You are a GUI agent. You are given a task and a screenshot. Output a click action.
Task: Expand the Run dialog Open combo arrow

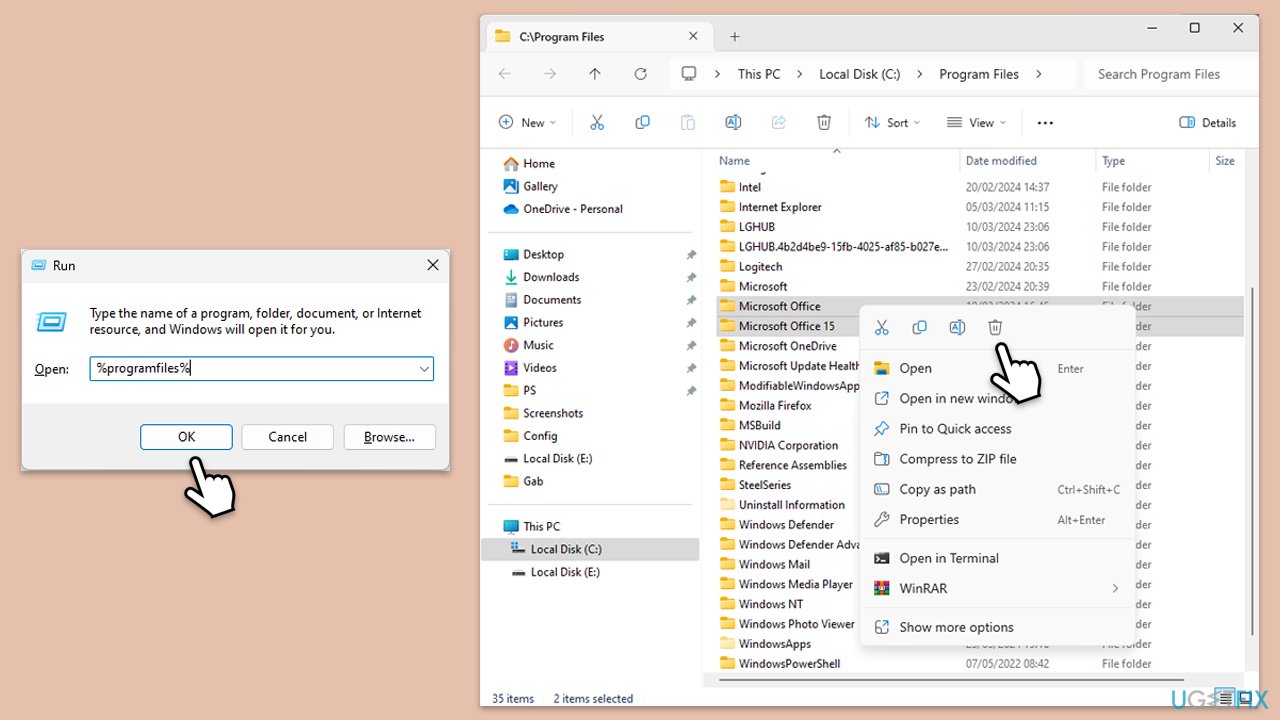[424, 369]
